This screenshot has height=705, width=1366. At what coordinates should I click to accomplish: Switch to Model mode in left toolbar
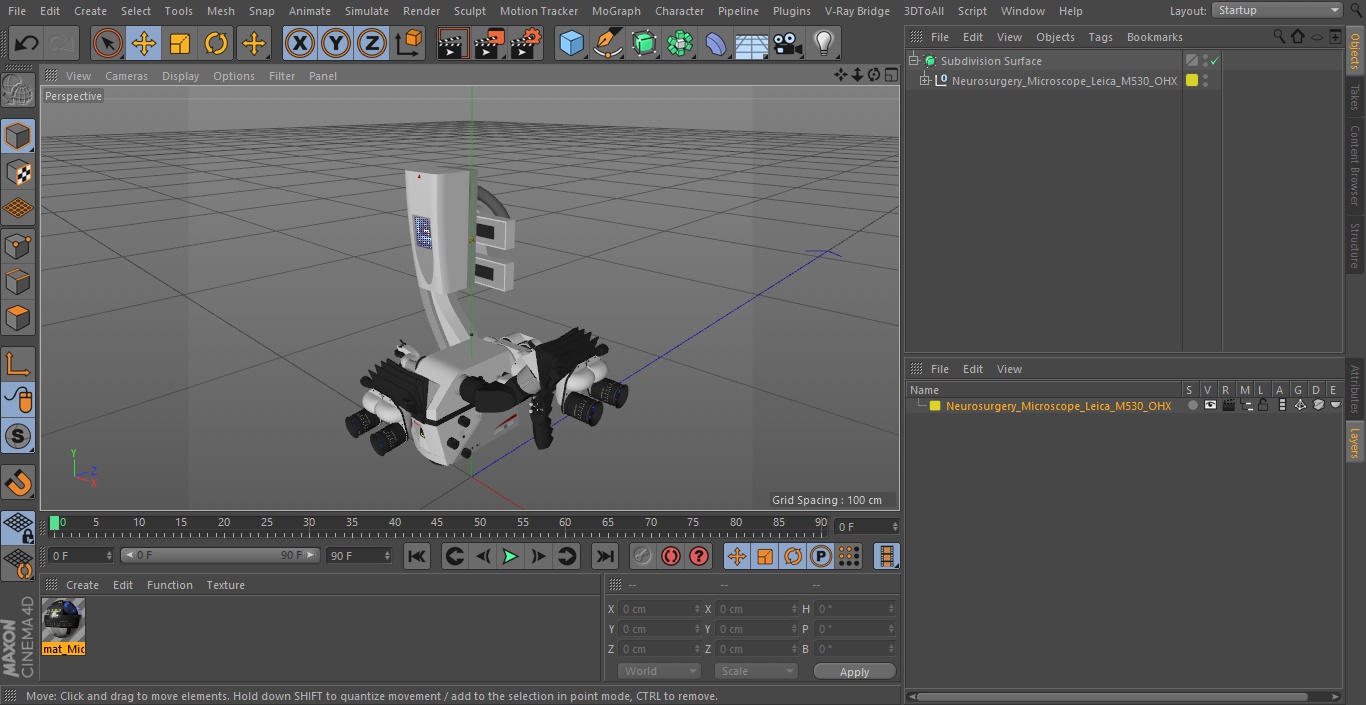18,136
